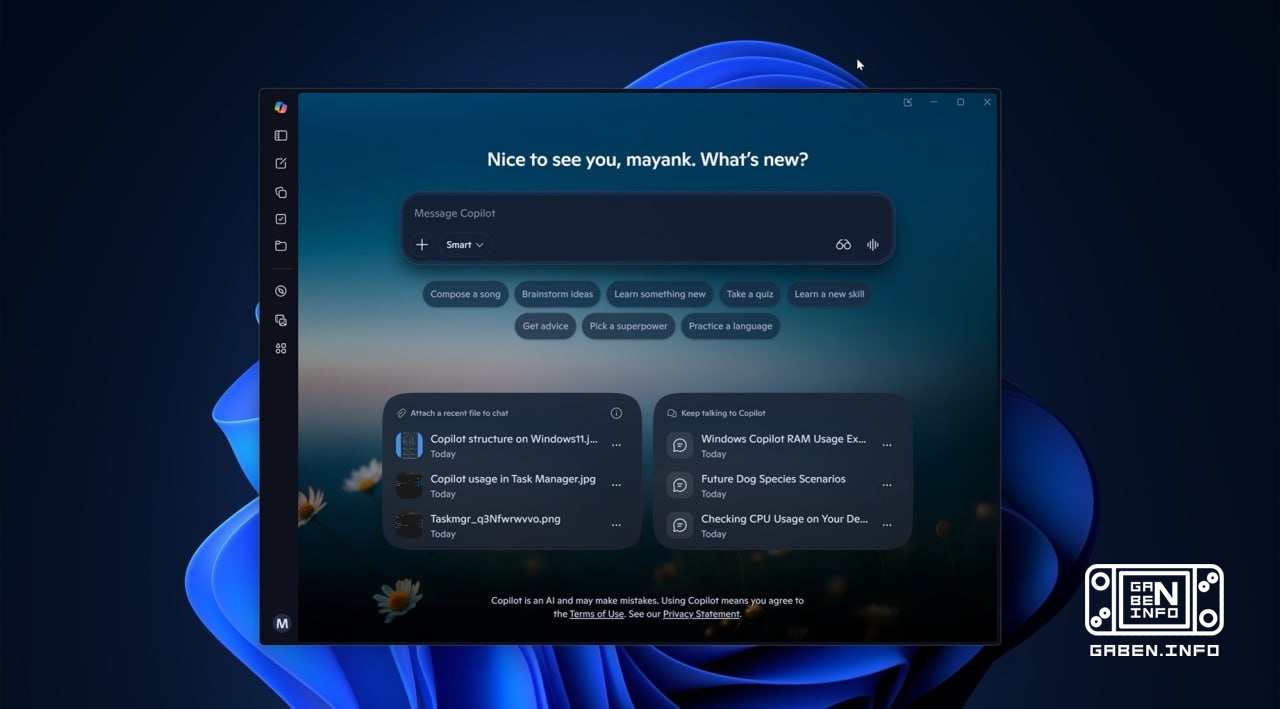The height and width of the screenshot is (709, 1280).
Task: Click the Compose a song suggestion
Action: 465,294
